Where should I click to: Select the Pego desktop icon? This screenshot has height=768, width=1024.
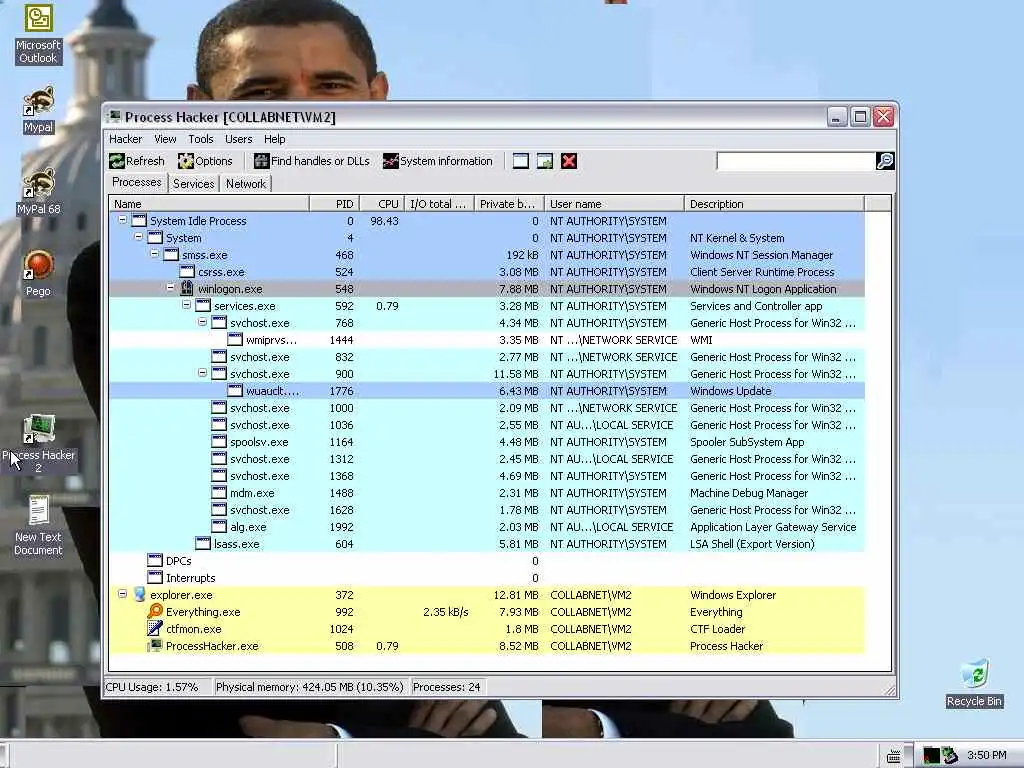[39, 273]
